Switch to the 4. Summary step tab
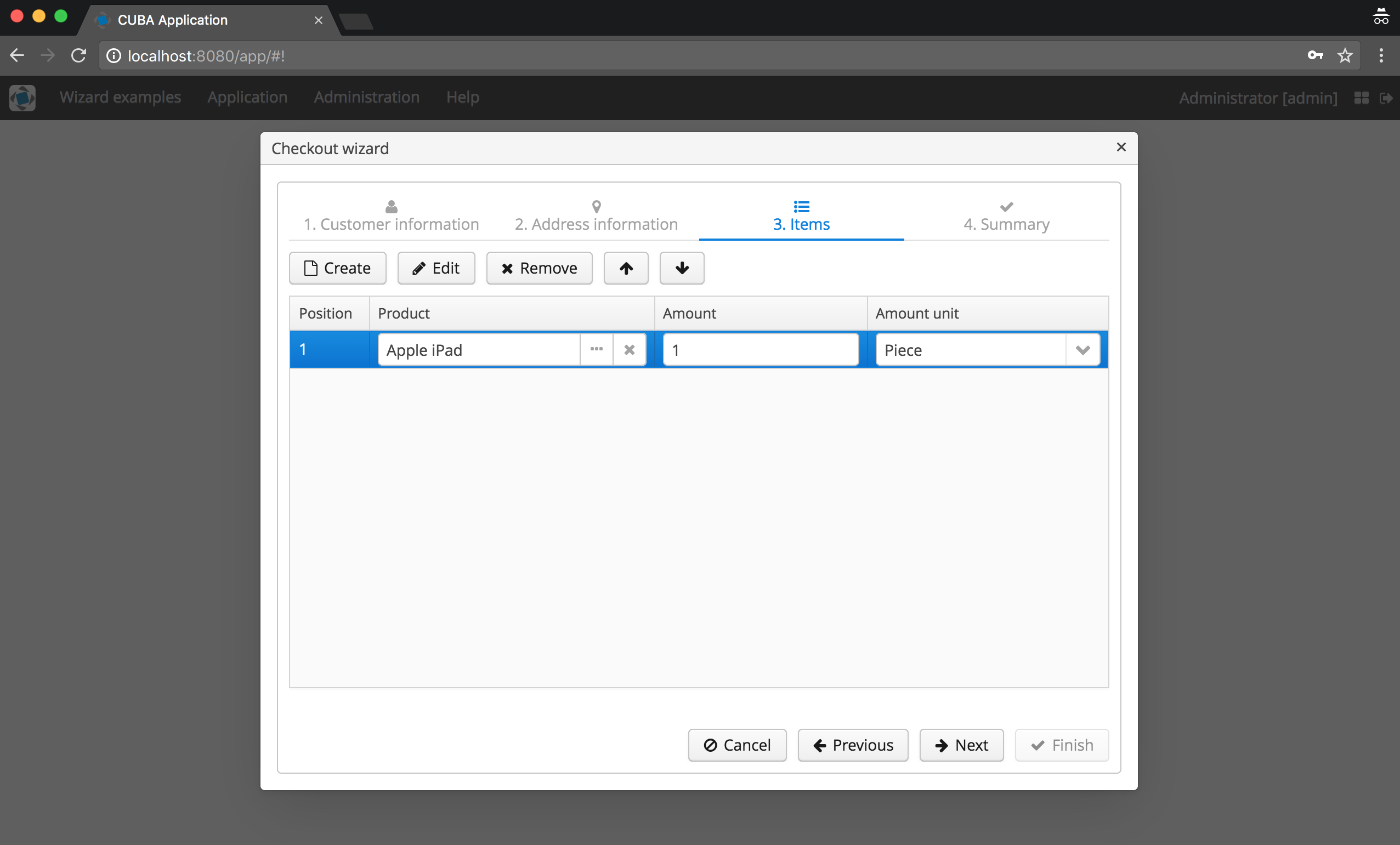 1006,217
